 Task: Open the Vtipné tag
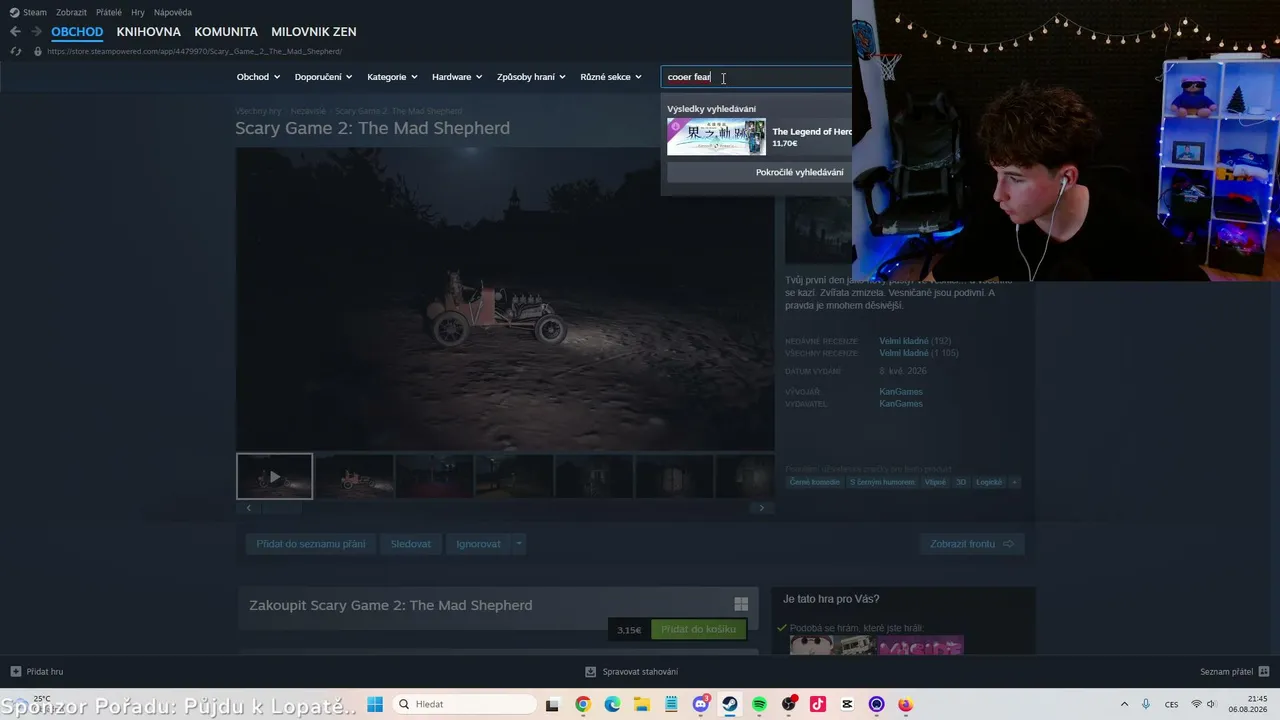[x=935, y=482]
